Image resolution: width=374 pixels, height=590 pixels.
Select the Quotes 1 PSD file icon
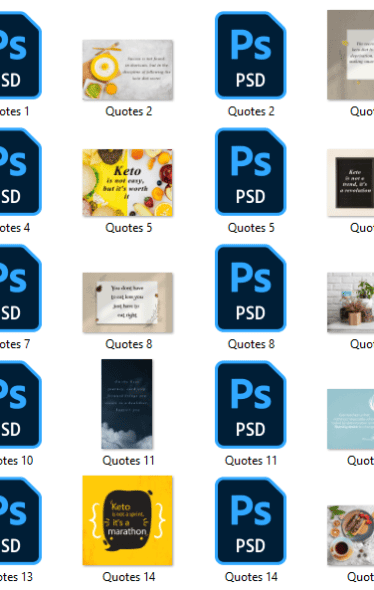pyautogui.click(x=20, y=55)
